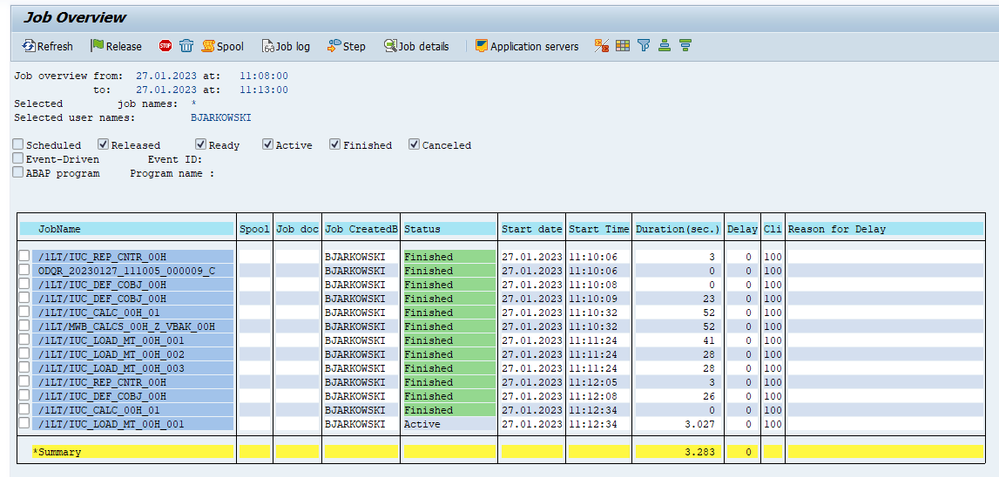Cancel active job using the red STOP icon
This screenshot has height=477, width=999.
(166, 46)
